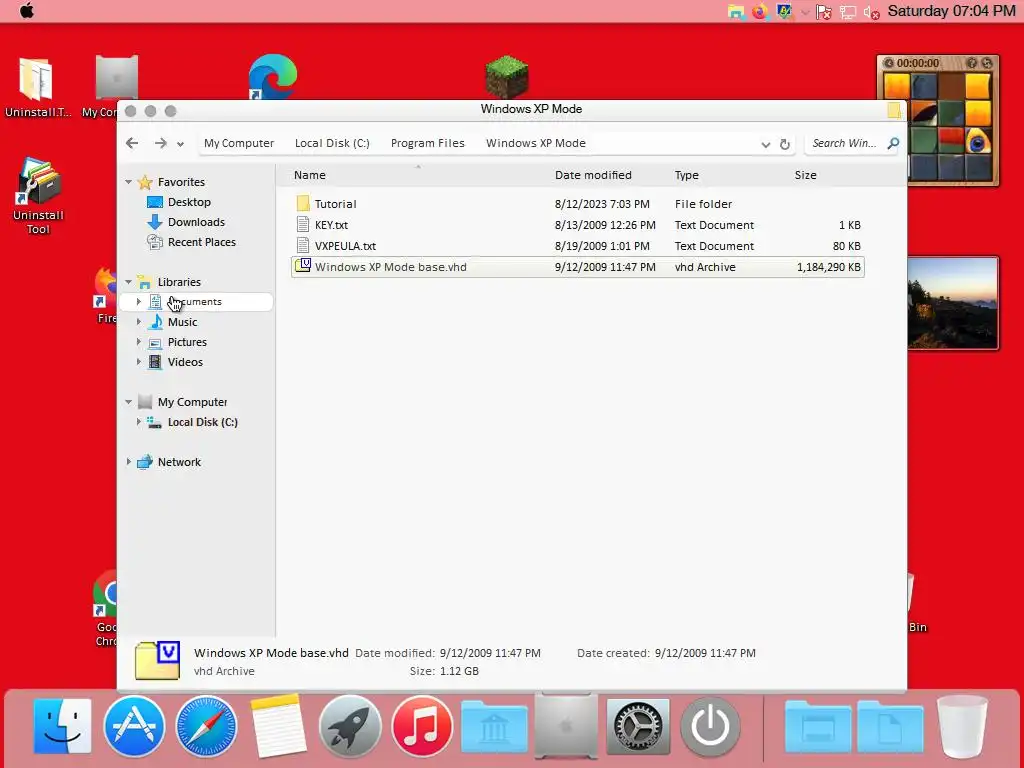Expand the Videos library node
The height and width of the screenshot is (768, 1024).
pyautogui.click(x=138, y=361)
